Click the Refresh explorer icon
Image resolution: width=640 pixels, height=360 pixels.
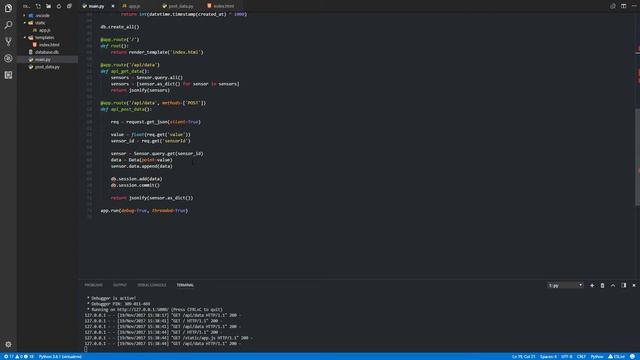pos(59,6)
